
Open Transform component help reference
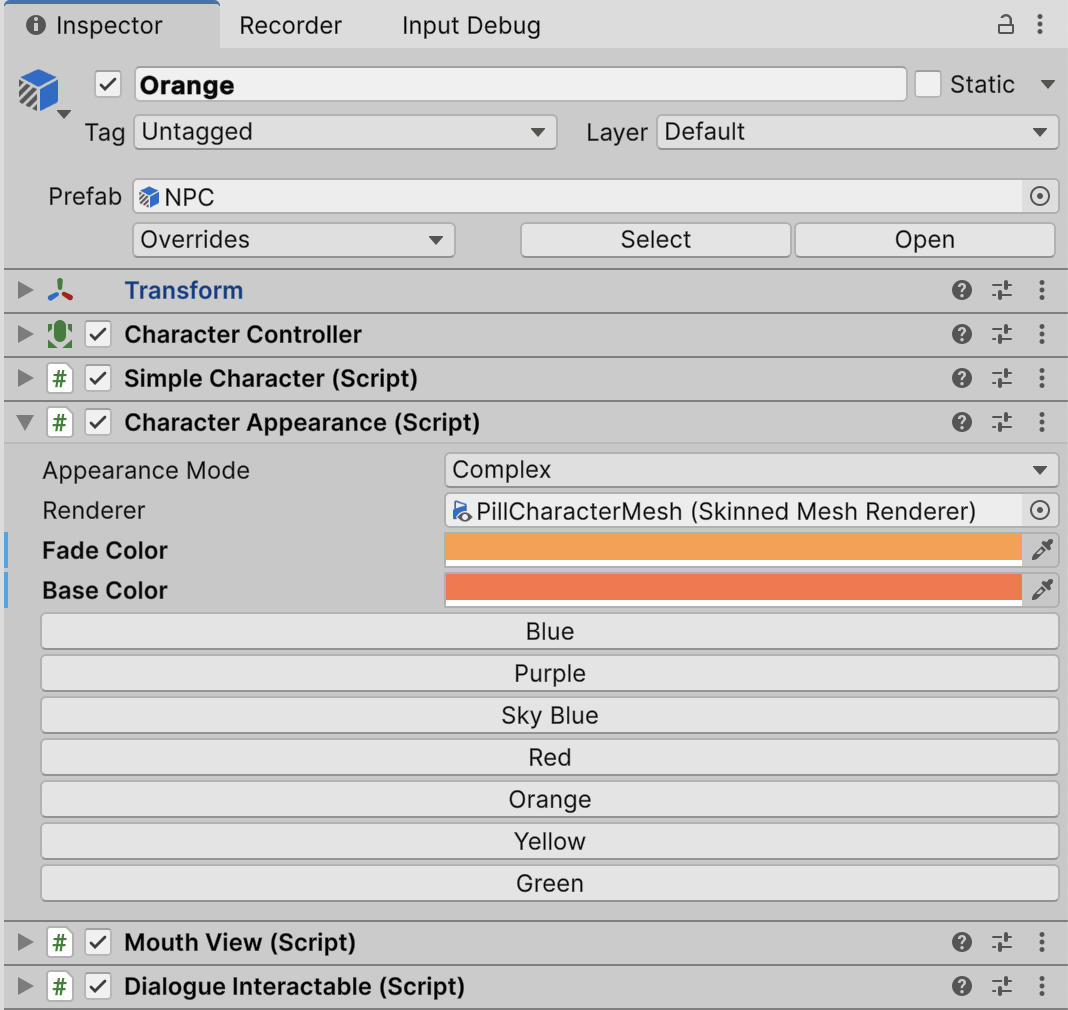click(x=962, y=291)
